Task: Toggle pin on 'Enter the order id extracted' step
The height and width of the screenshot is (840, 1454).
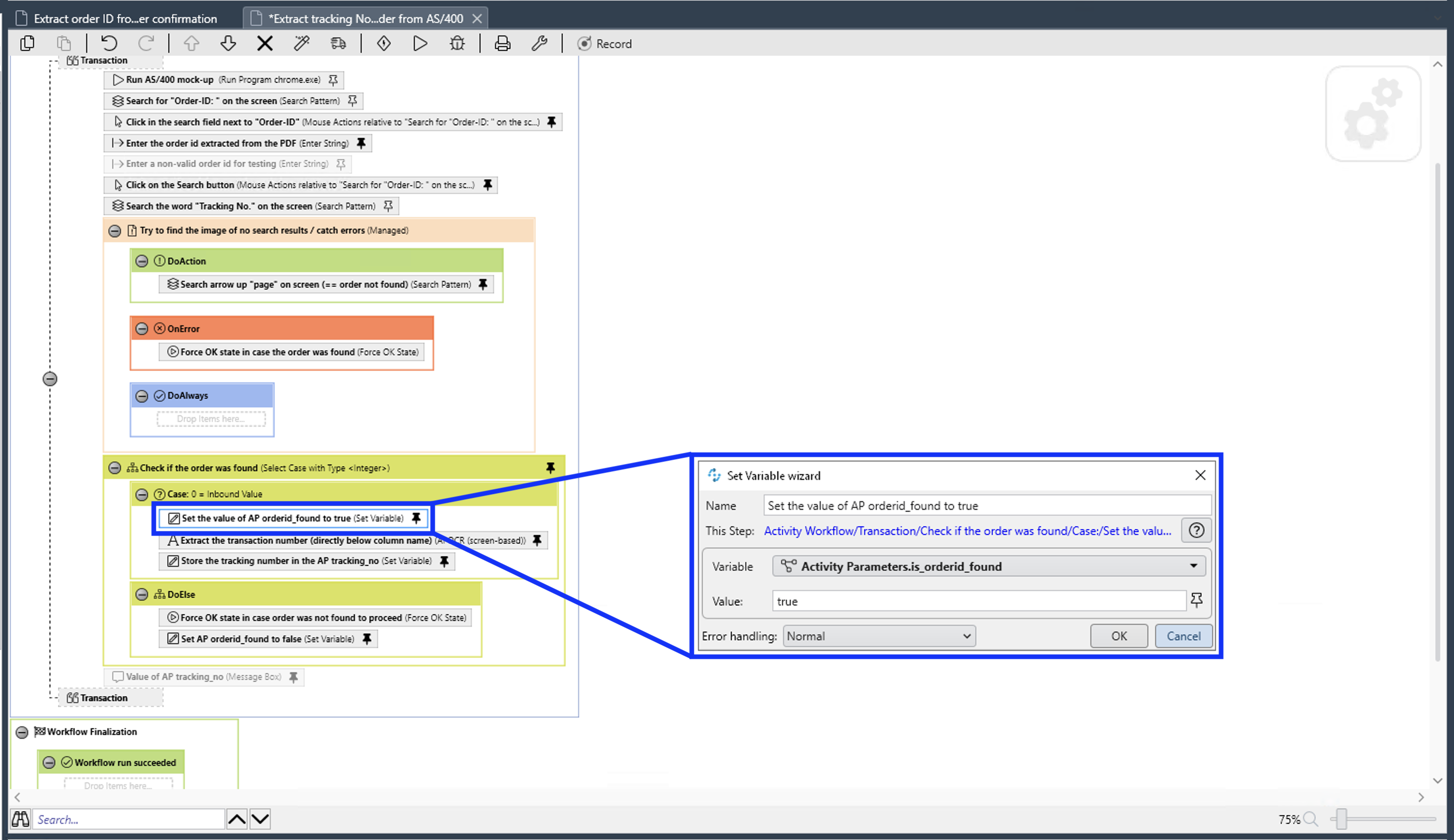Action: [x=361, y=143]
